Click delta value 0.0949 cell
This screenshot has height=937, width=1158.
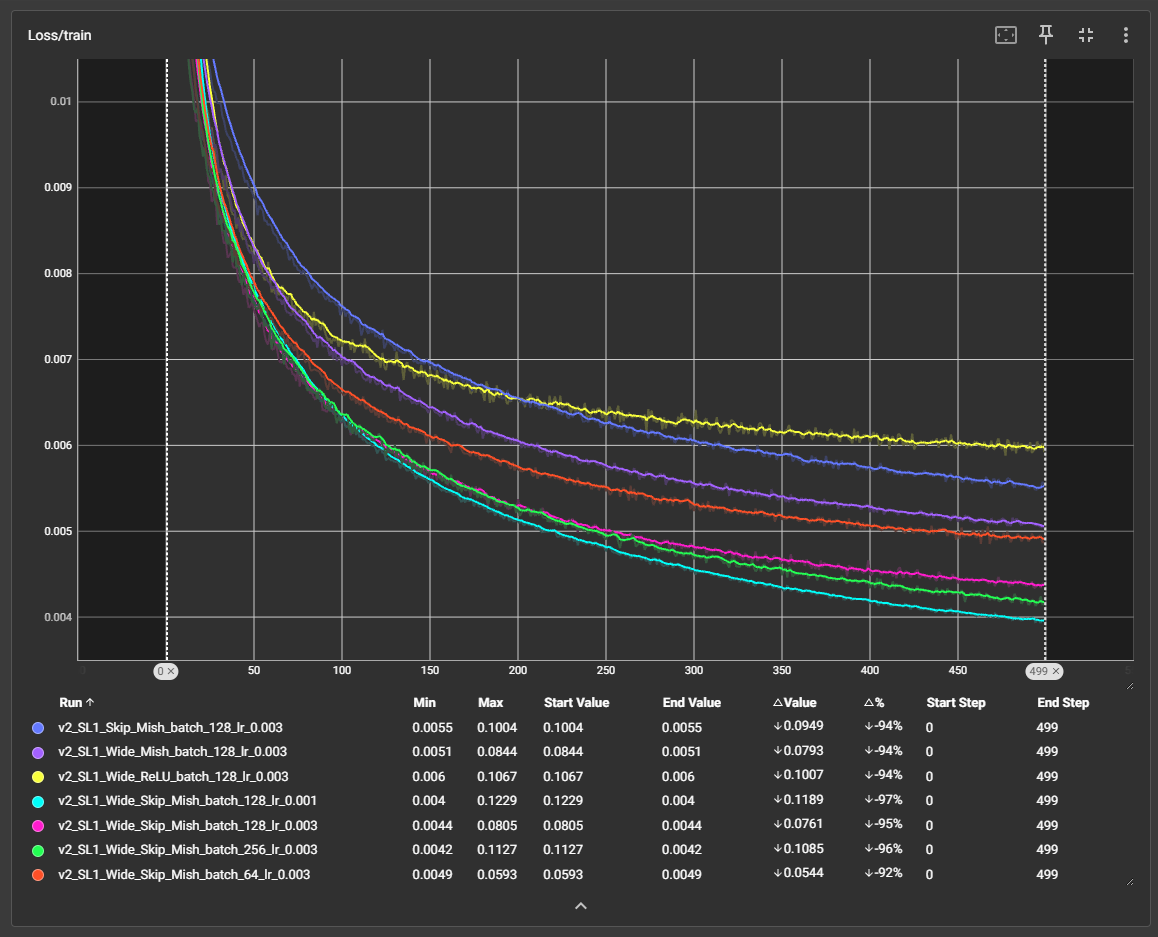(x=798, y=726)
